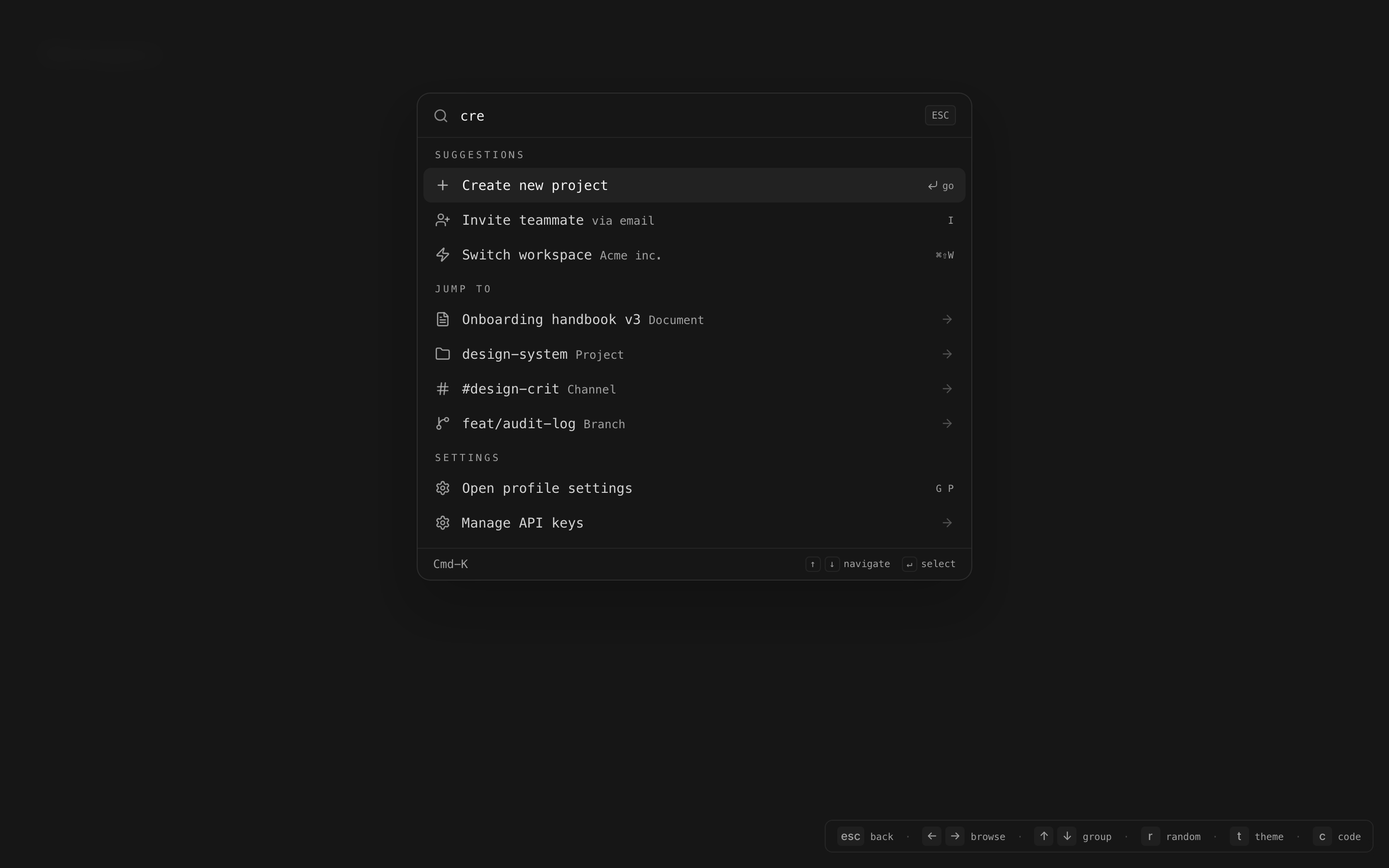
Task: Click into the search field containing cre
Action: [689, 116]
